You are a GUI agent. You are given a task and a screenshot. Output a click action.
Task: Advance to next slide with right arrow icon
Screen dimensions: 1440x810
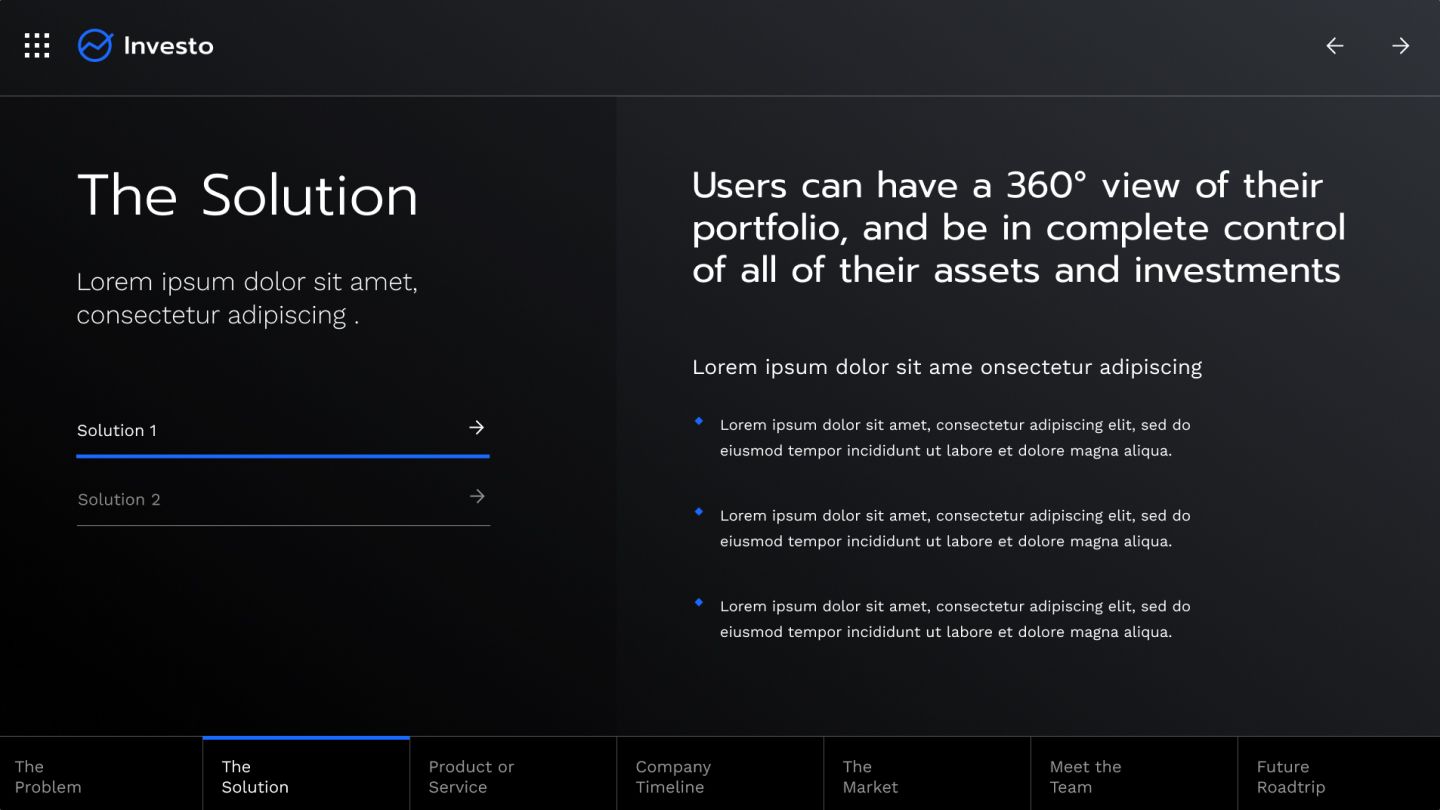pyautogui.click(x=1400, y=46)
